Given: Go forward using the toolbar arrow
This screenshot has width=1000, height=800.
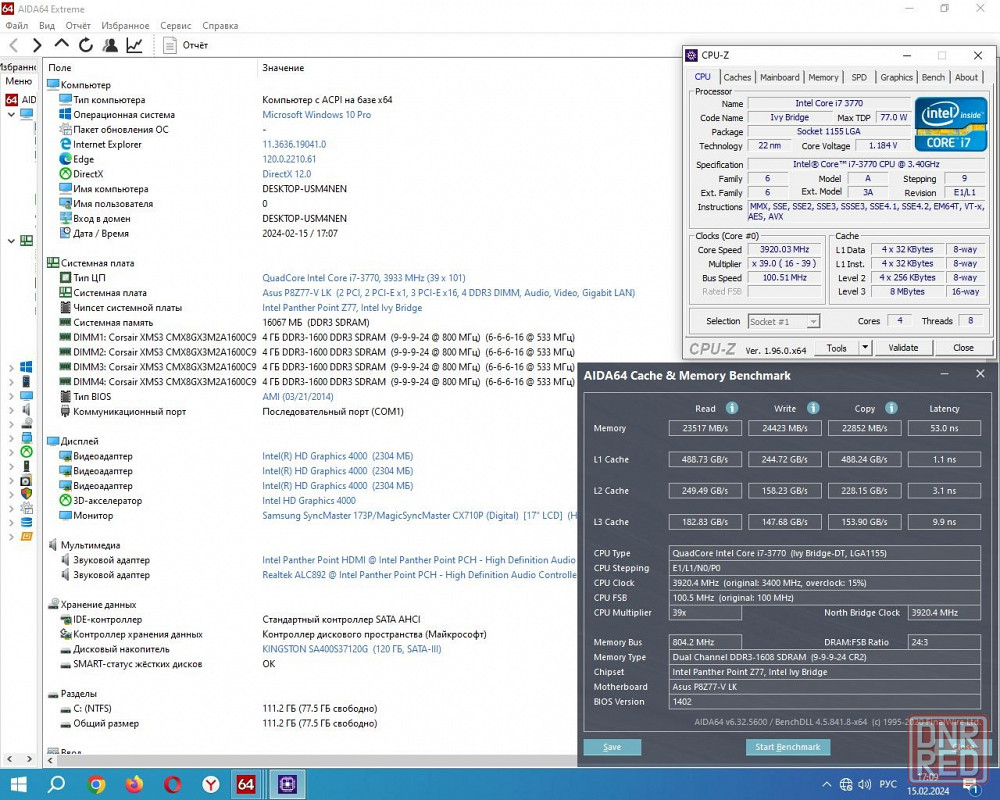Looking at the screenshot, I should (37, 45).
